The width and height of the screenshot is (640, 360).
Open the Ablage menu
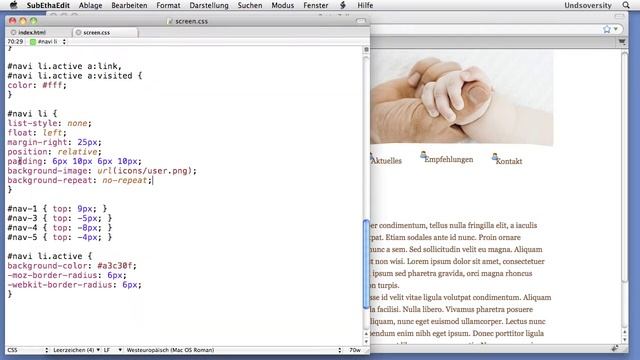click(x=90, y=5)
